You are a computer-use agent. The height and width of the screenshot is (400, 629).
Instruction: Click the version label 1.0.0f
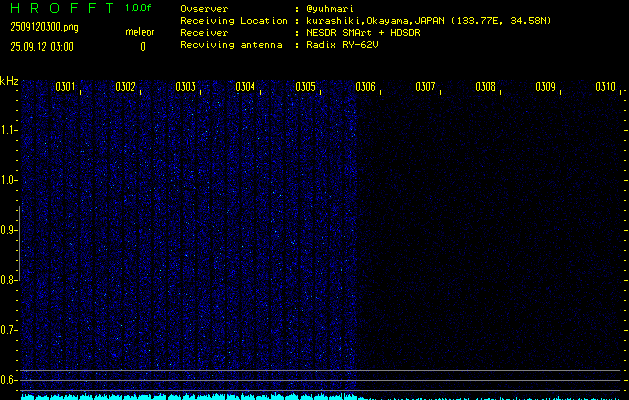coord(138,8)
